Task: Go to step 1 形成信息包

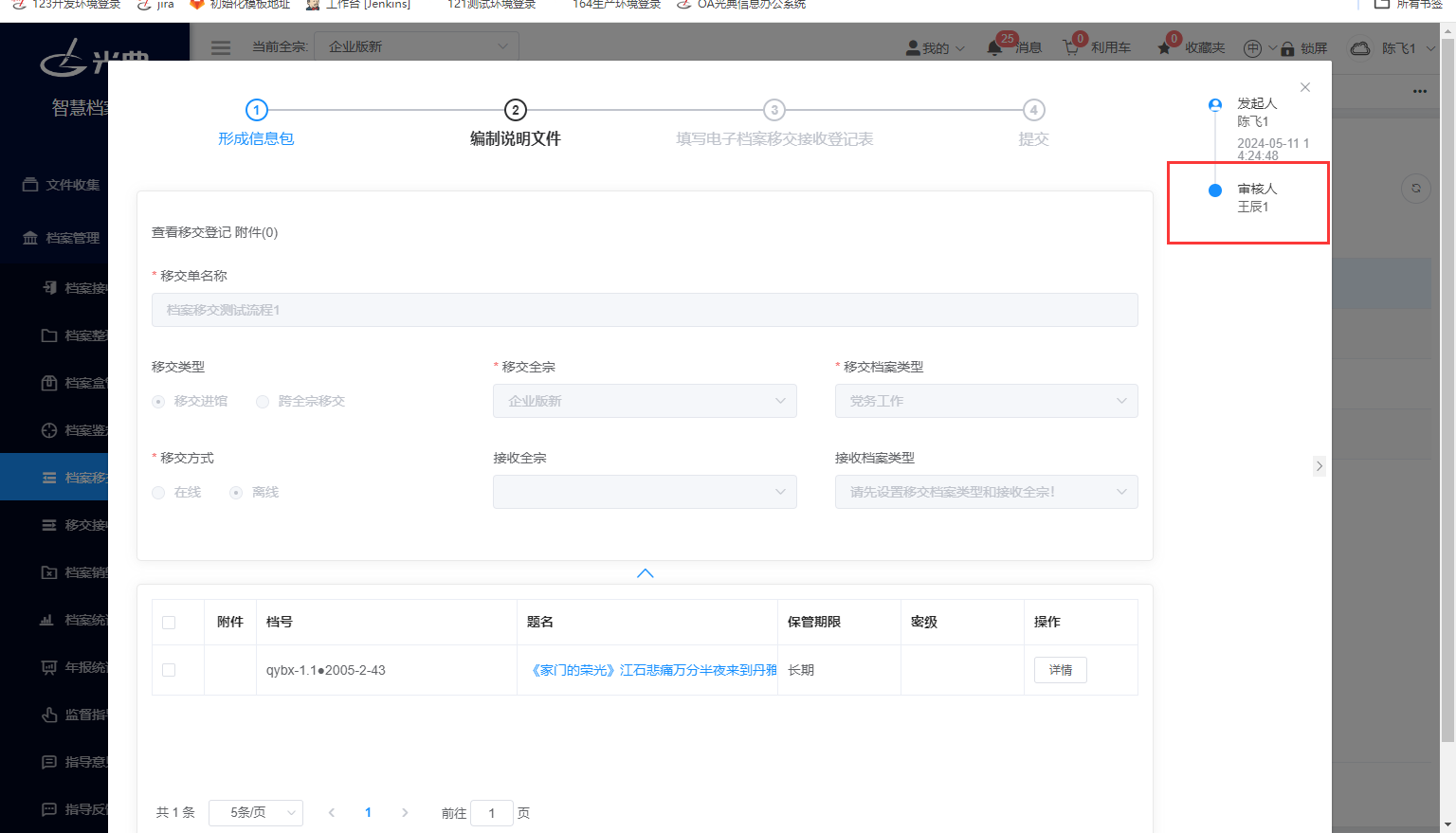Action: [x=256, y=124]
